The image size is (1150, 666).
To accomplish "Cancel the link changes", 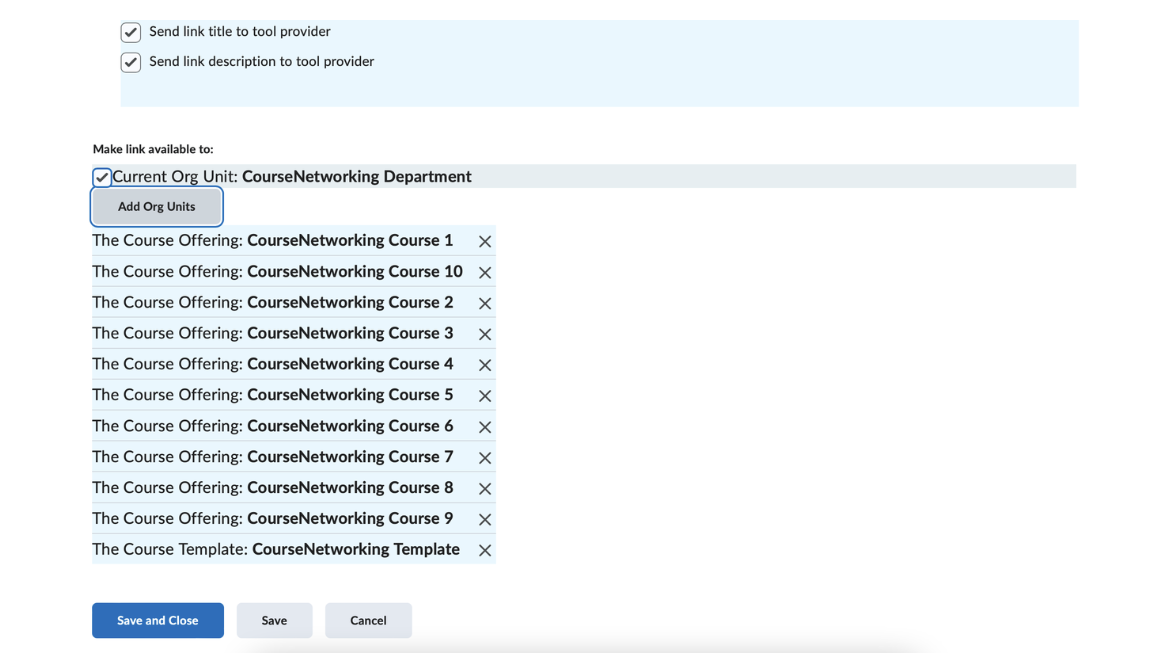I will (x=368, y=621).
